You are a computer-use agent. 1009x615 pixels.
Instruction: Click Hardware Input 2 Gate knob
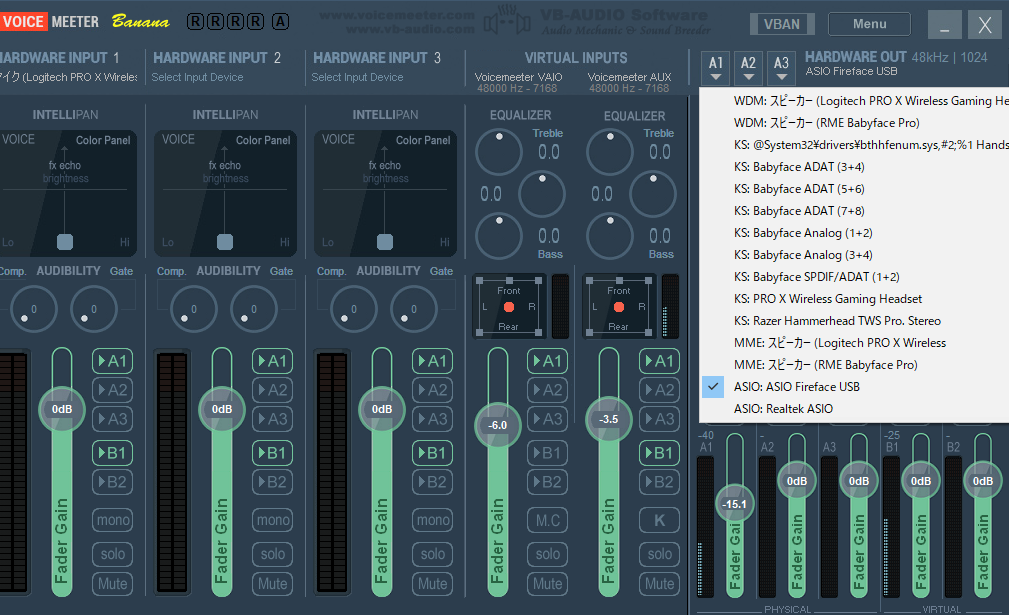pyautogui.click(x=254, y=309)
